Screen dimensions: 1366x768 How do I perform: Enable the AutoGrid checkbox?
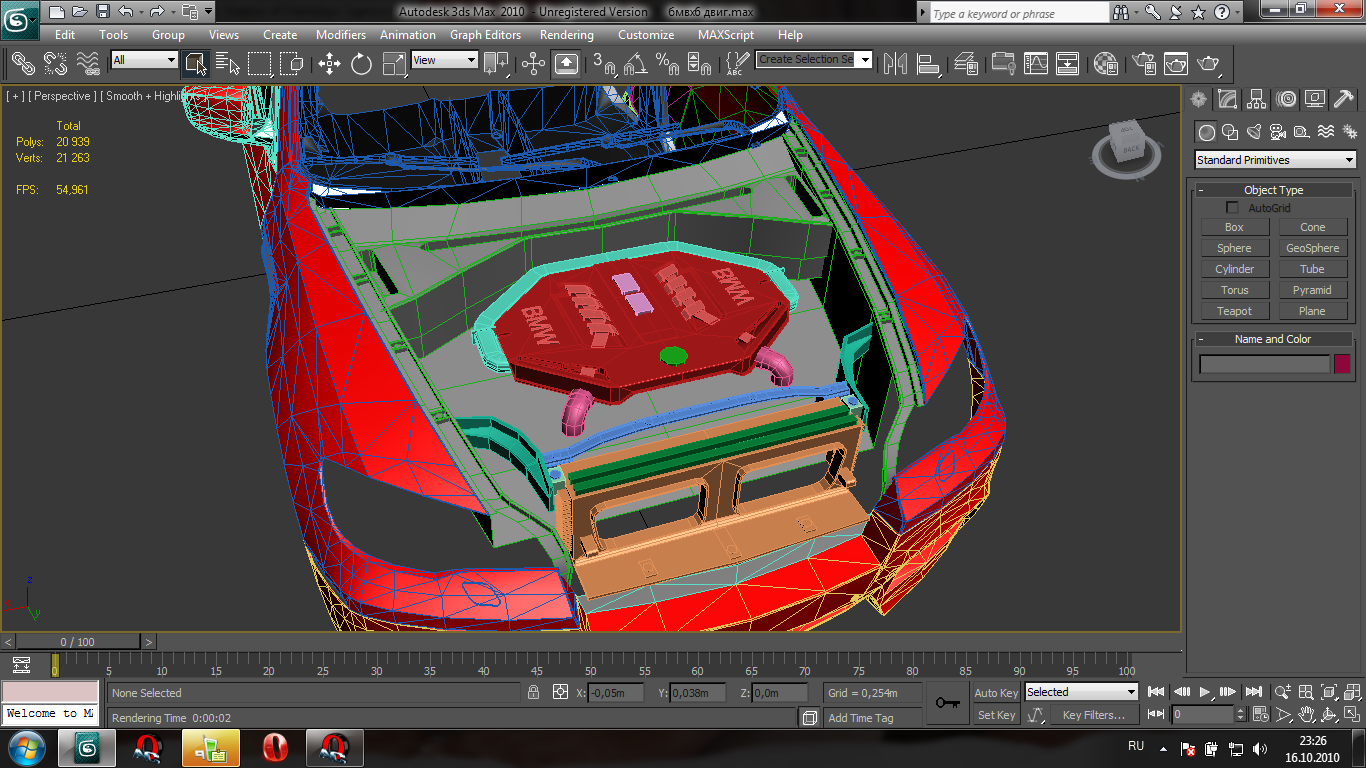[x=1232, y=208]
